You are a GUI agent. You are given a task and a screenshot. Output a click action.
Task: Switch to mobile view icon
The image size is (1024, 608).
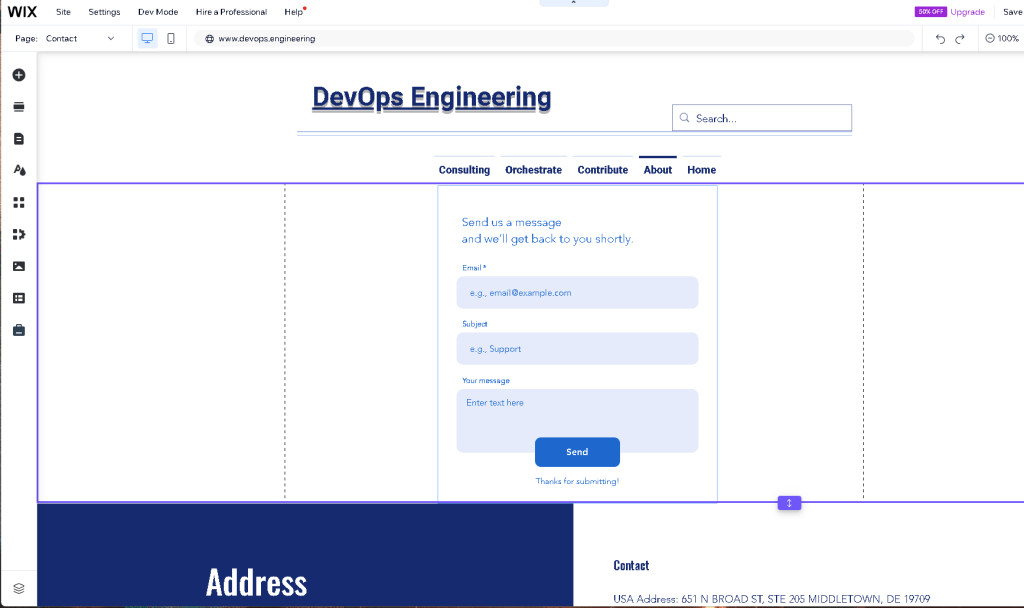pyautogui.click(x=171, y=39)
